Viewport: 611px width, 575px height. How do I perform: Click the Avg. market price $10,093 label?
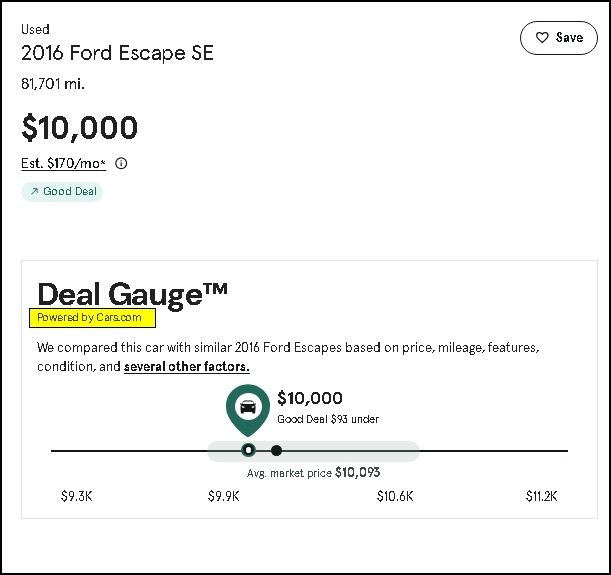coord(313,472)
